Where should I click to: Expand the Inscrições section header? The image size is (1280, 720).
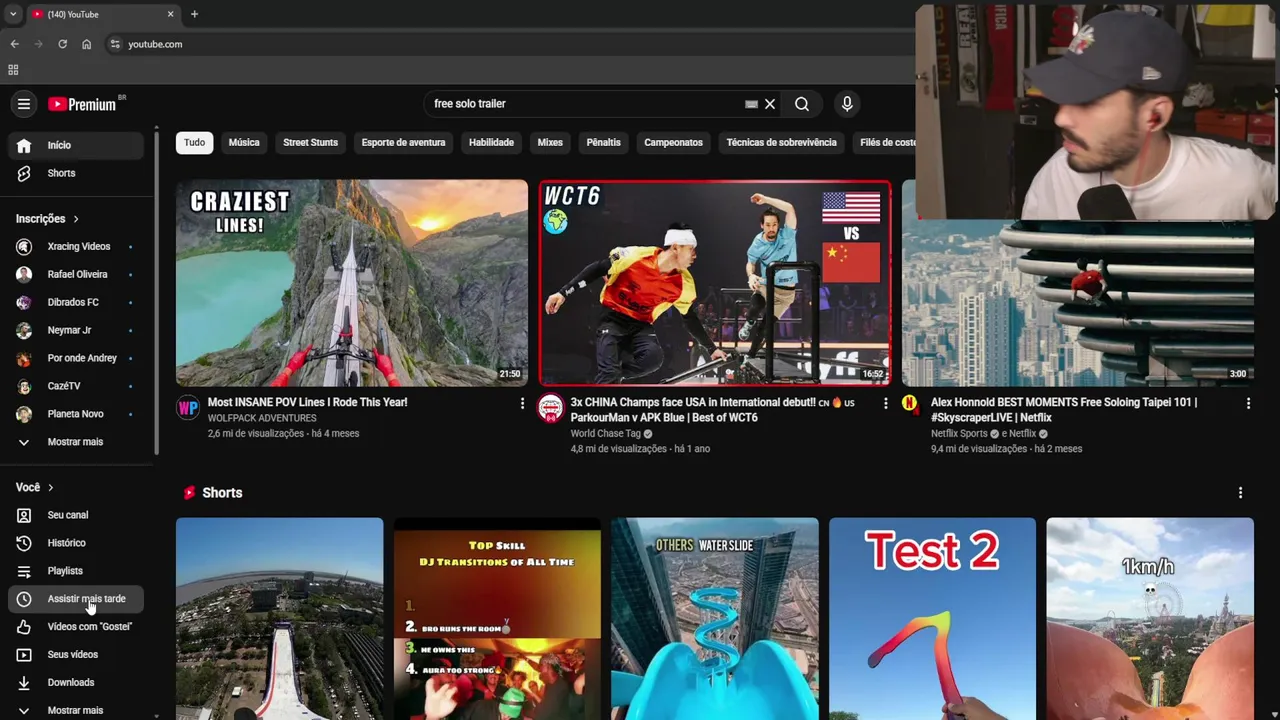tap(47, 219)
